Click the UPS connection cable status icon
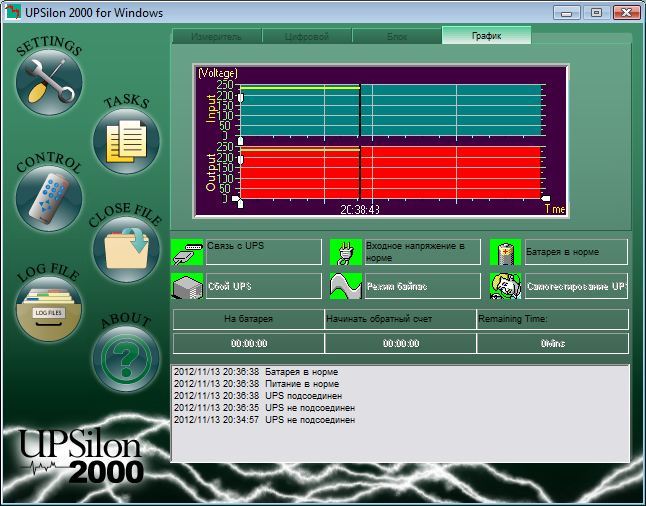This screenshot has width=646, height=506. [187, 252]
